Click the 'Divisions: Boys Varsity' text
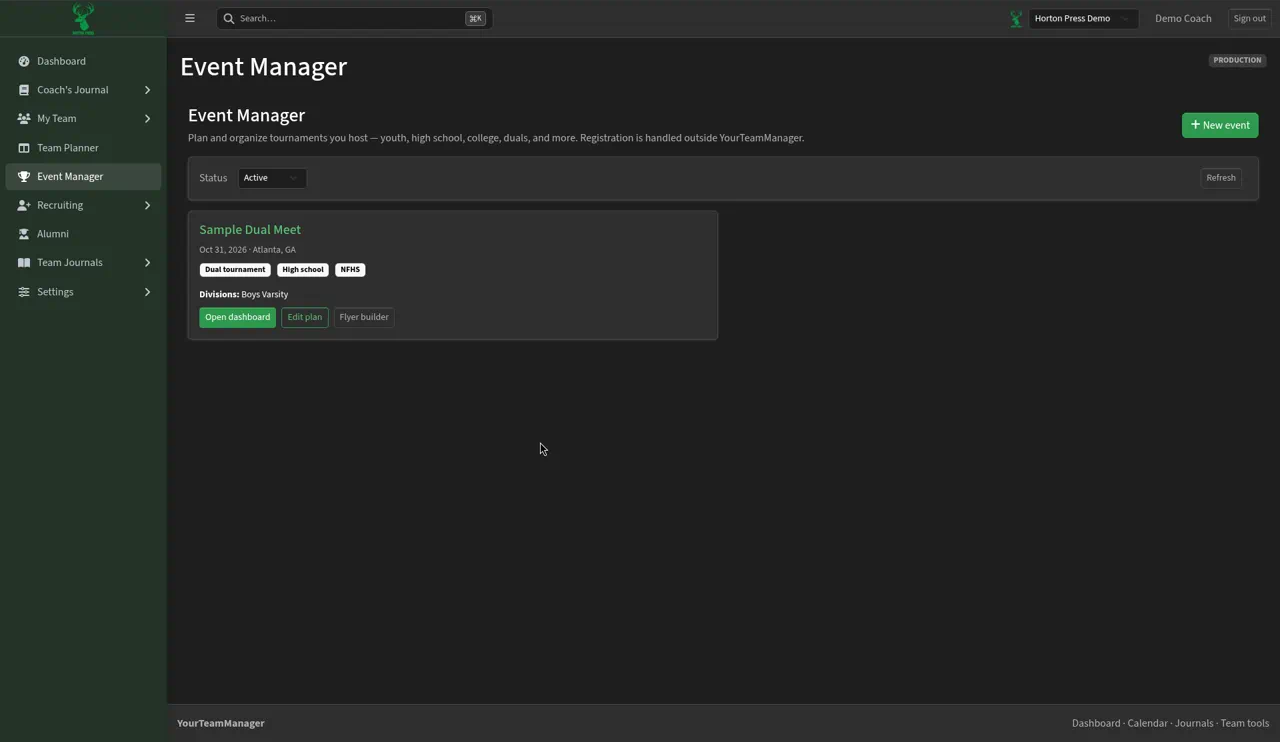 click(x=243, y=295)
